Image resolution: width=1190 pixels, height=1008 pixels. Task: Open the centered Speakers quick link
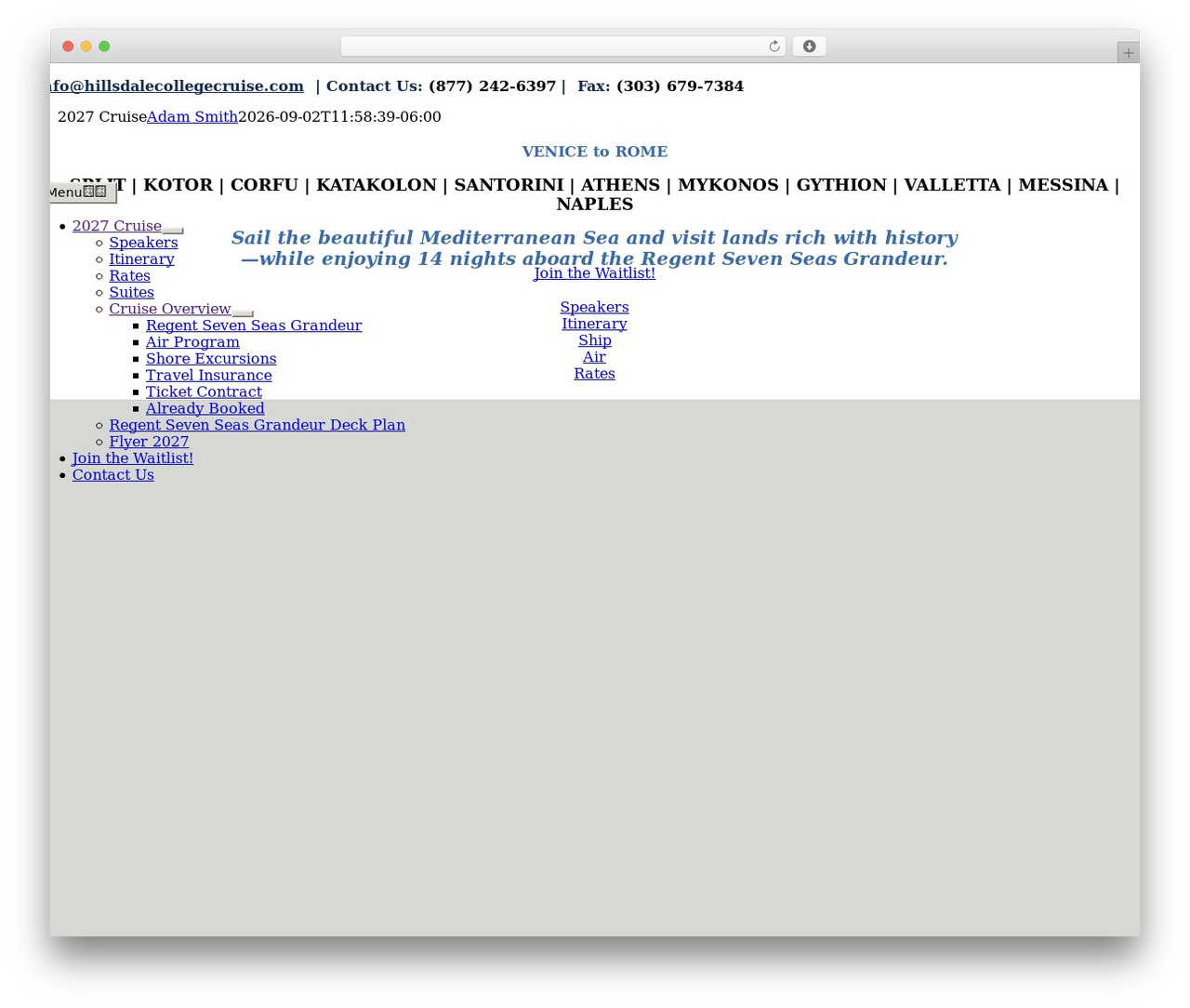pyautogui.click(x=595, y=308)
